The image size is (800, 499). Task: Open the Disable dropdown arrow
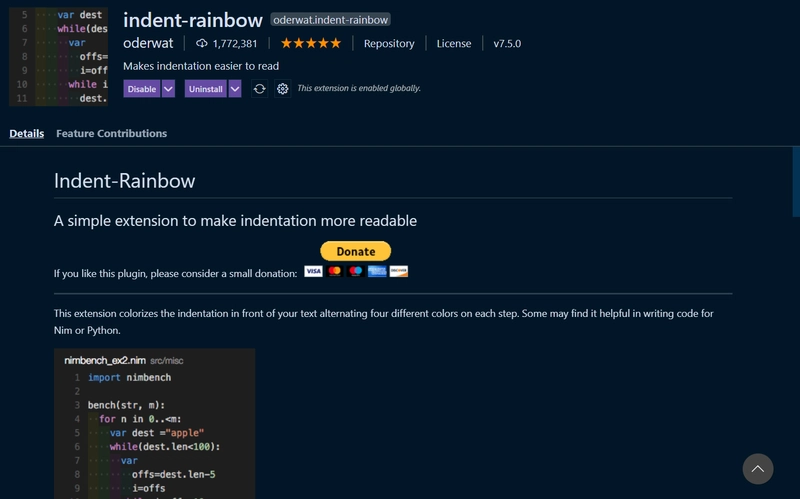[168, 89]
